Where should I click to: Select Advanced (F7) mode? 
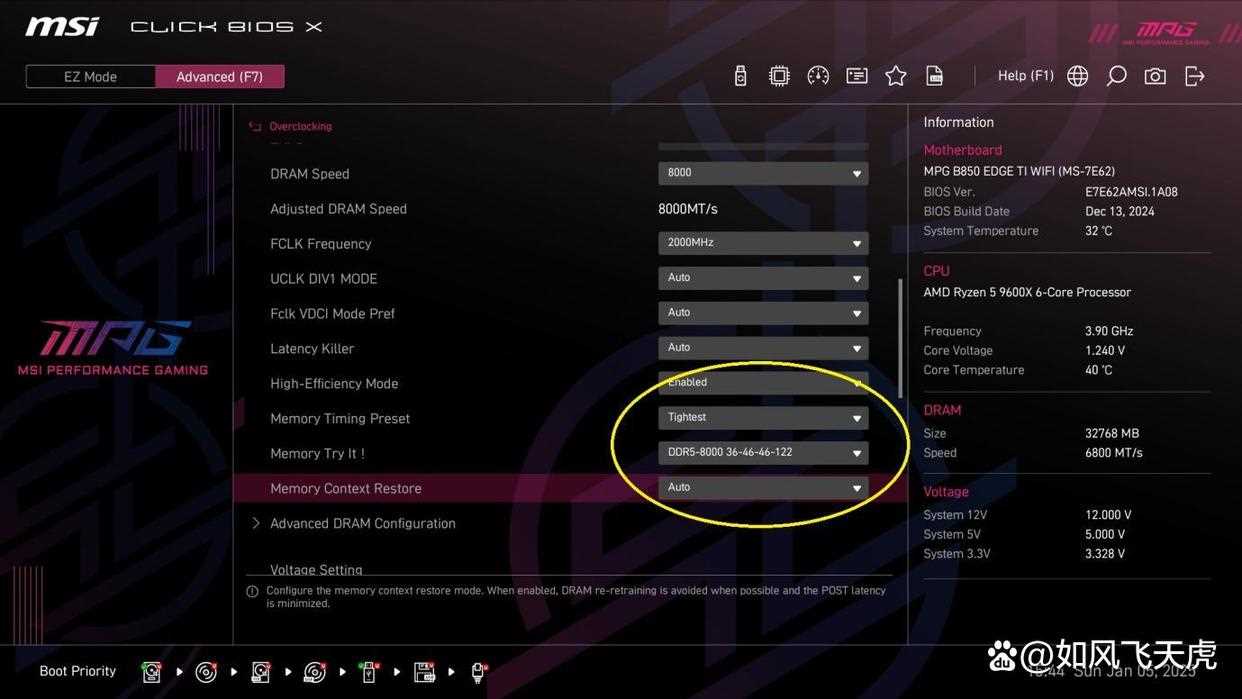click(x=220, y=77)
